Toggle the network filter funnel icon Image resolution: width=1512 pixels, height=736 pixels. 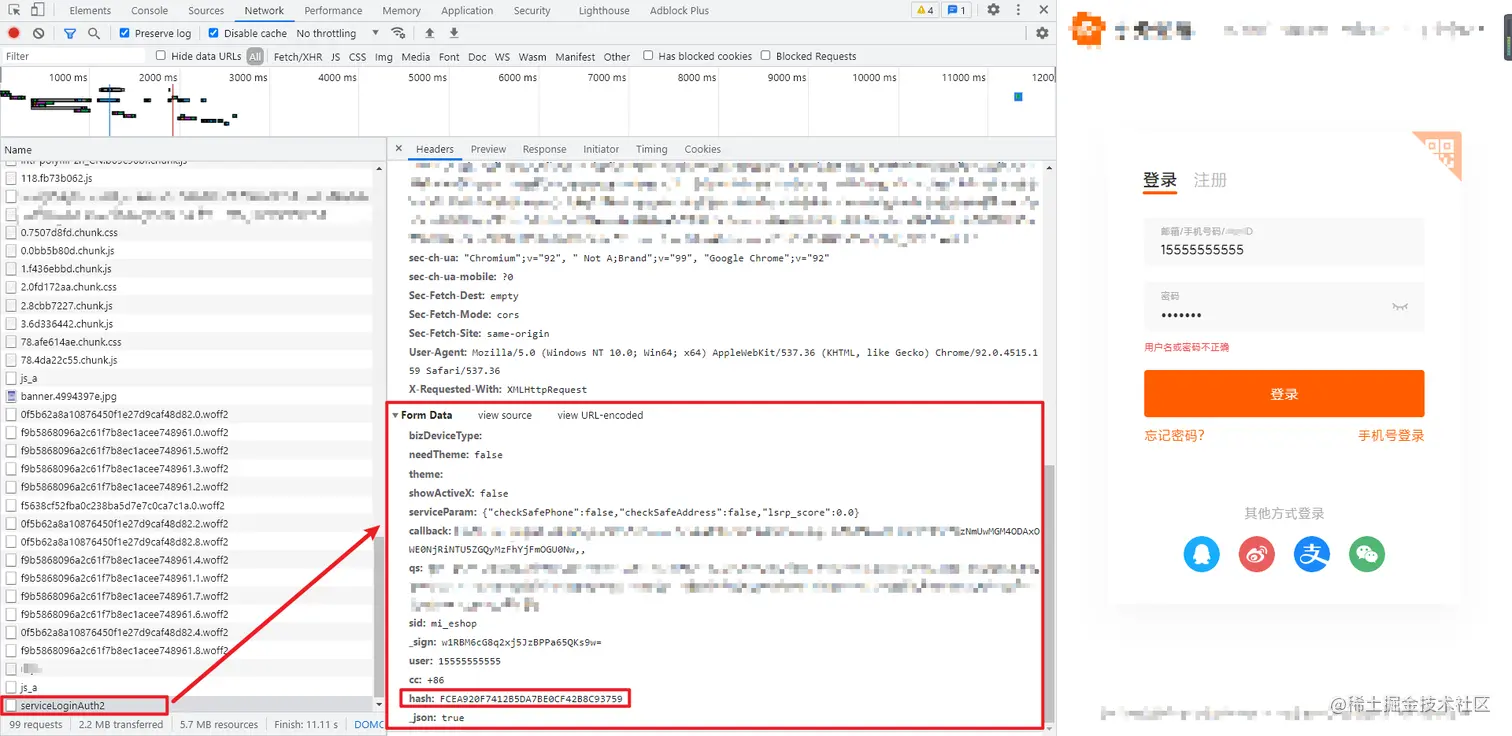coord(70,33)
